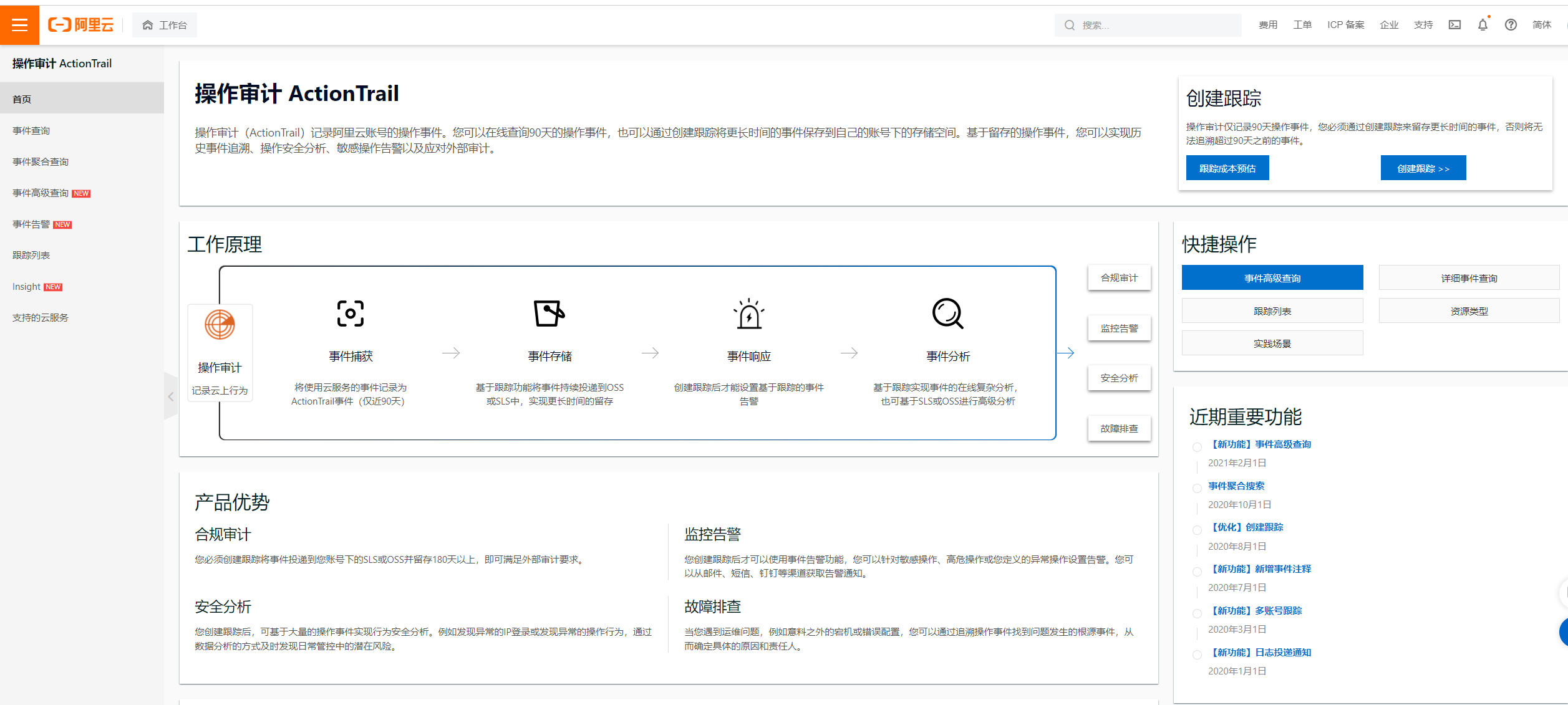Go to 事件高级查询 in sidebar
1568x705 pixels.
pos(82,193)
